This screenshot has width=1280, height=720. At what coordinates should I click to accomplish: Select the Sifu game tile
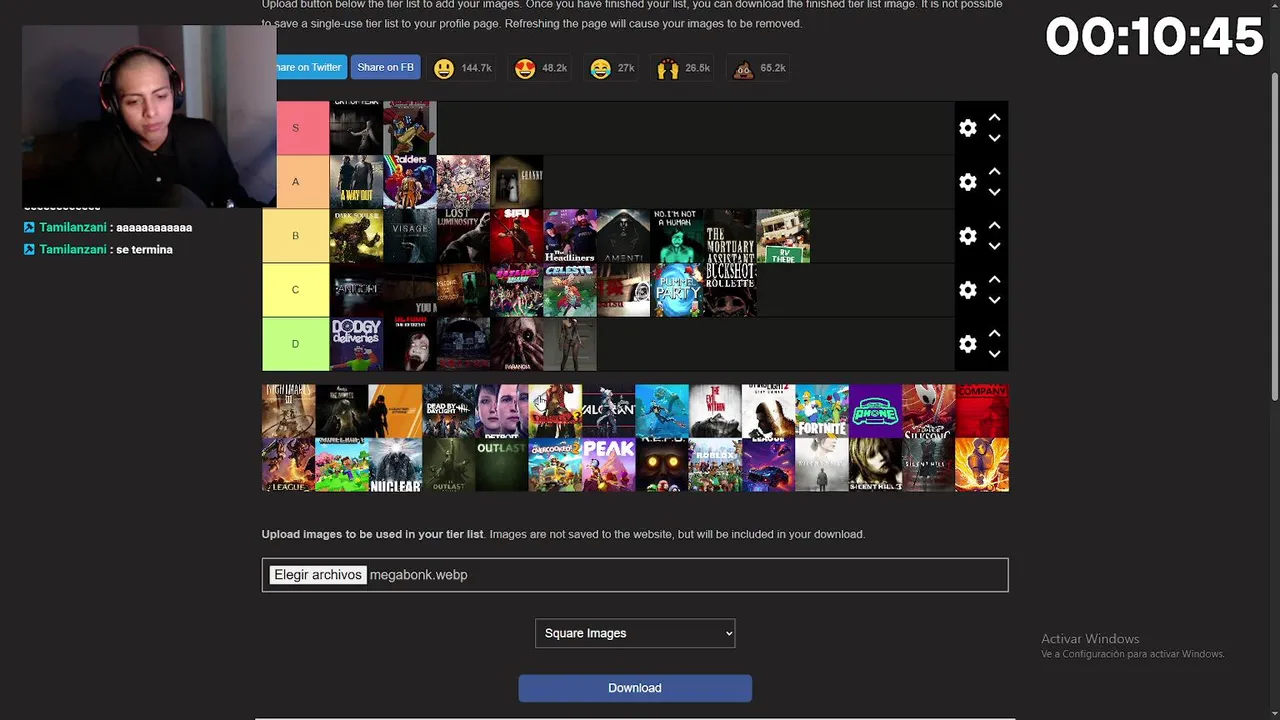[517, 236]
